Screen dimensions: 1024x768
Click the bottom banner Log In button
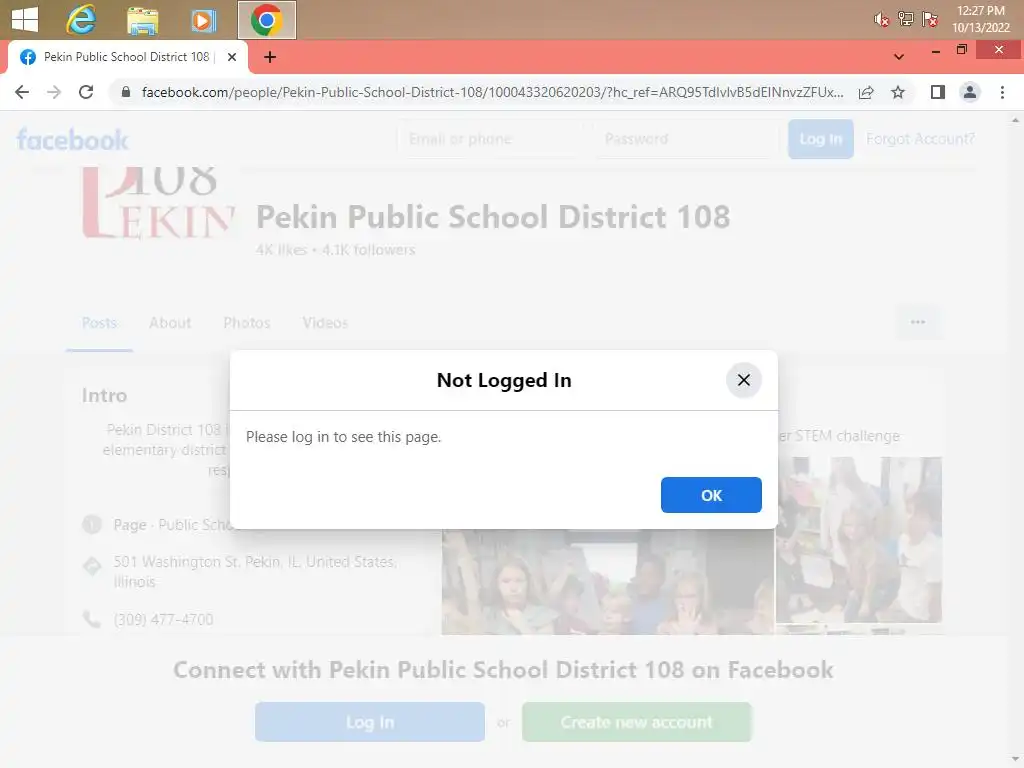(370, 722)
